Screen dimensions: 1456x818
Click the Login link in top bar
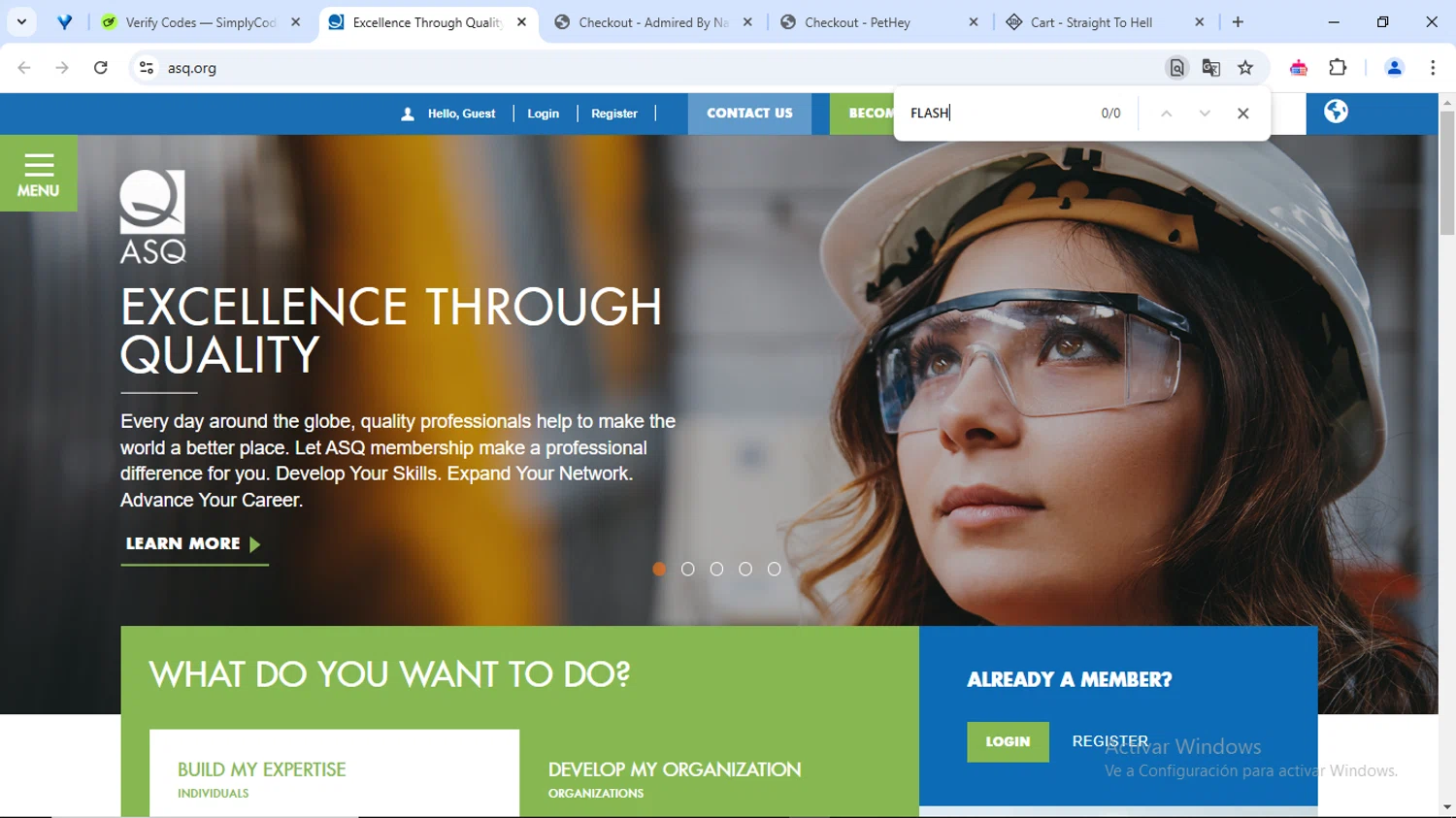coord(544,114)
